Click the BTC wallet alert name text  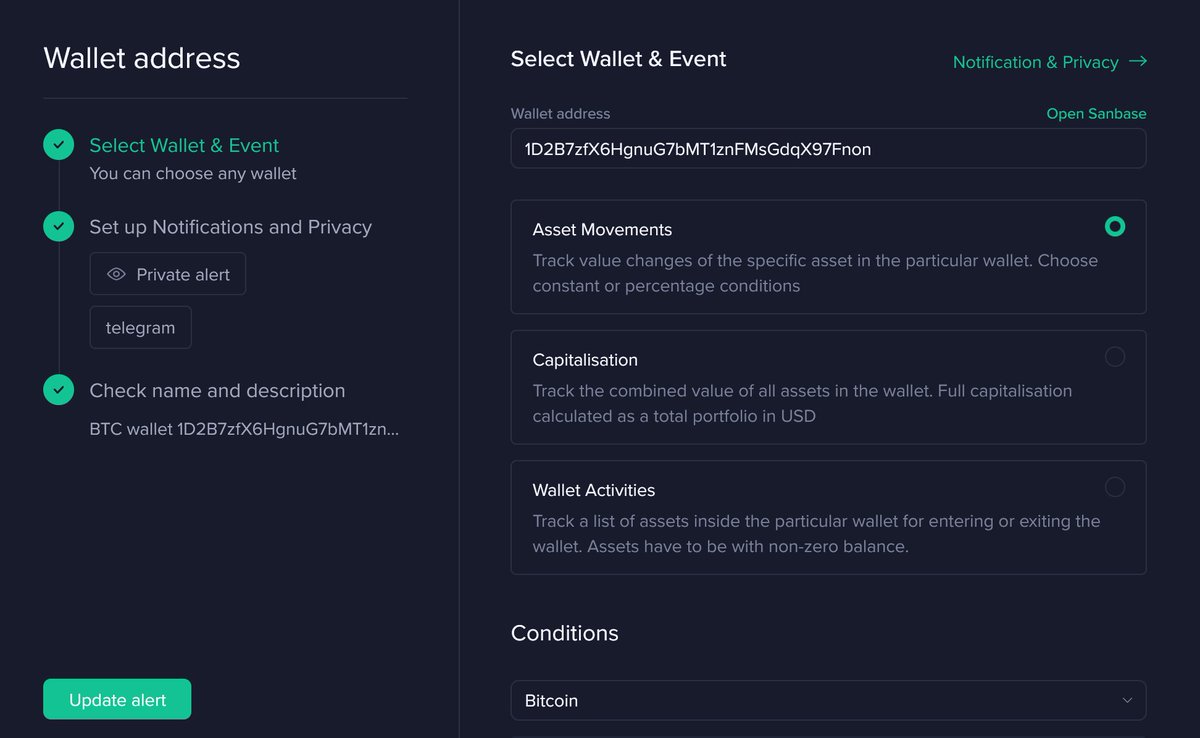point(244,430)
